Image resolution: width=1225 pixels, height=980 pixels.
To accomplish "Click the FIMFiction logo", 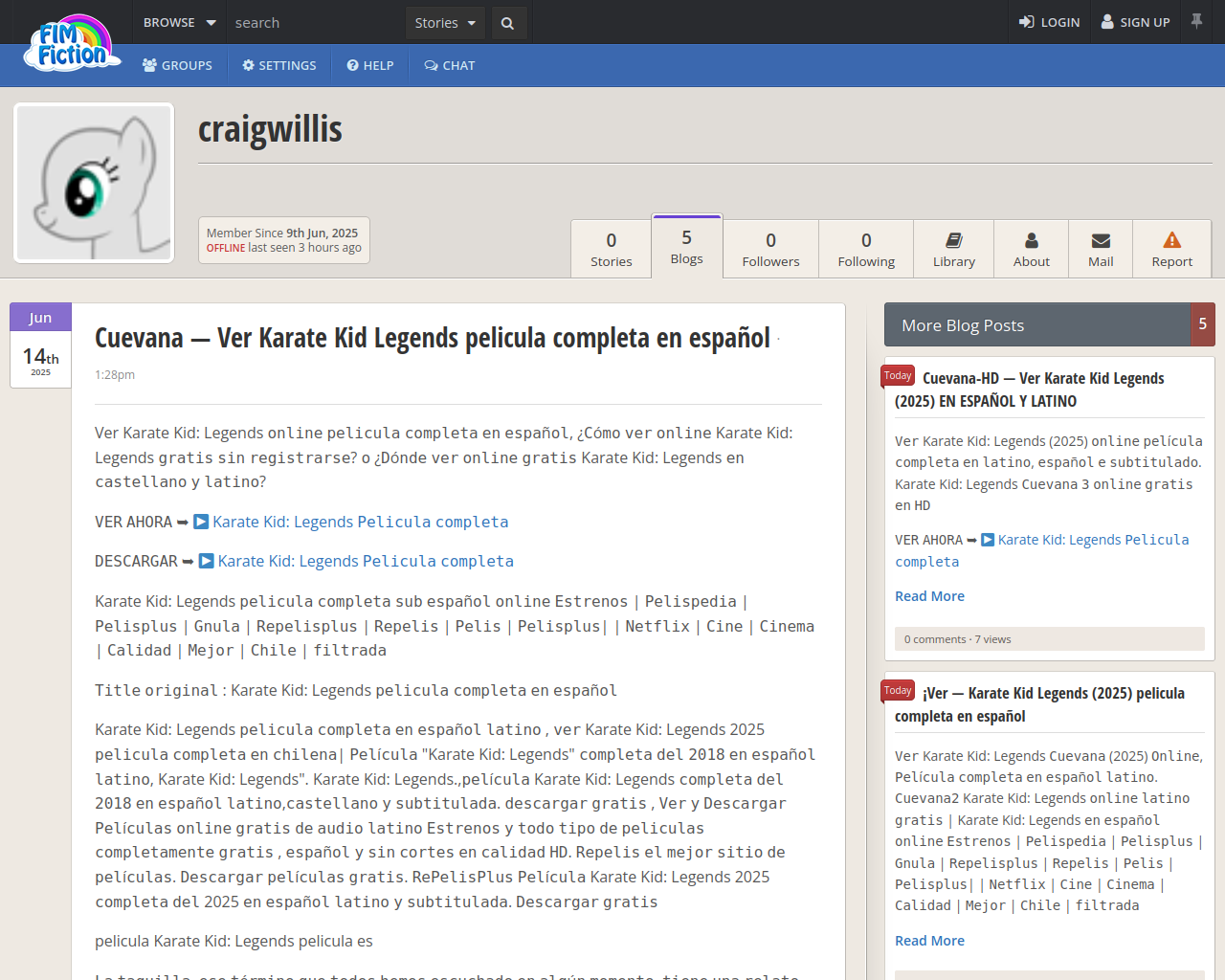I will [73, 43].
